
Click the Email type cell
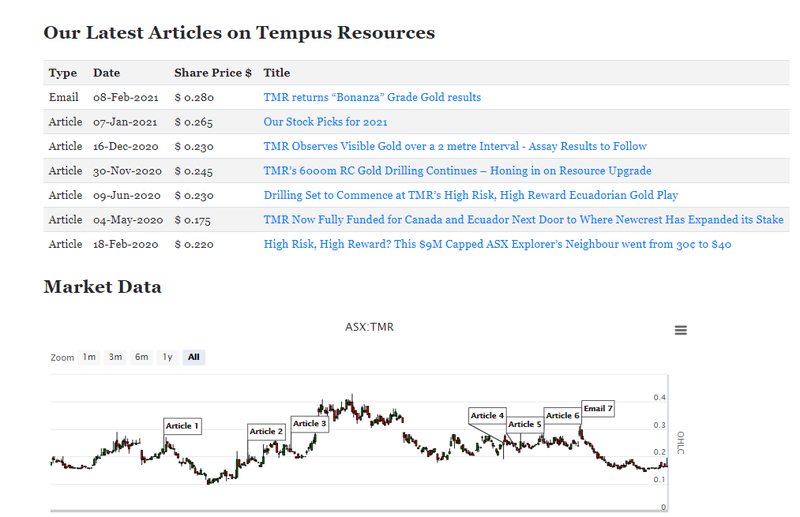coord(63,97)
